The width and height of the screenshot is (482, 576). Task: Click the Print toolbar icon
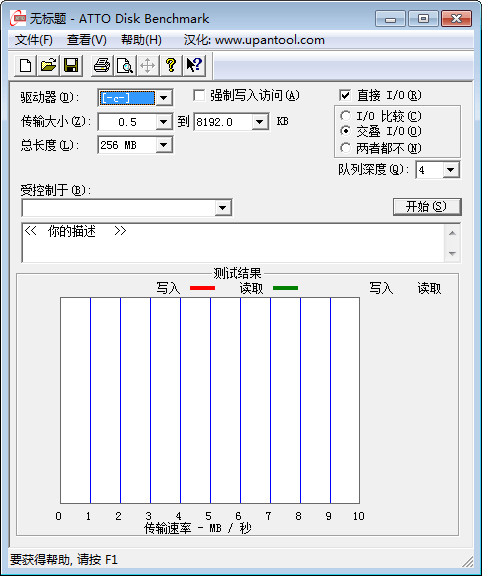coord(102,66)
